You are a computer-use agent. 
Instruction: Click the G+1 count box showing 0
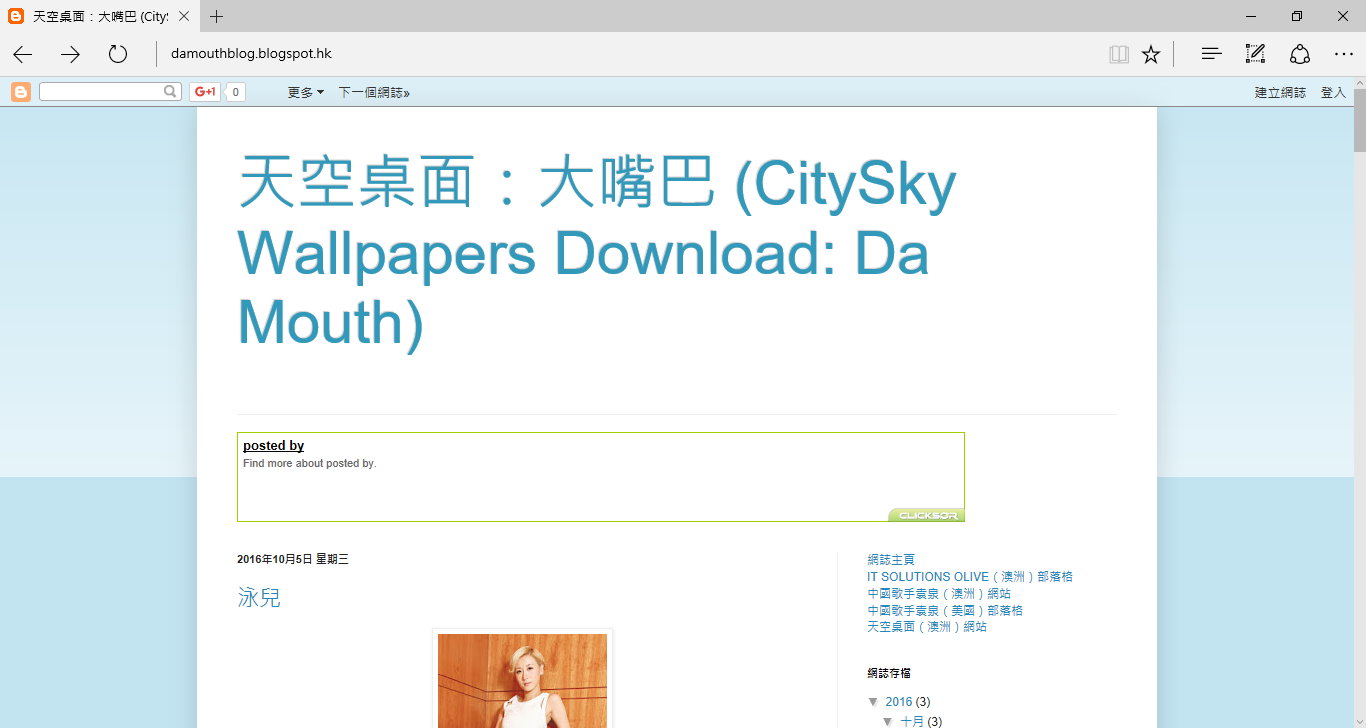click(x=235, y=92)
